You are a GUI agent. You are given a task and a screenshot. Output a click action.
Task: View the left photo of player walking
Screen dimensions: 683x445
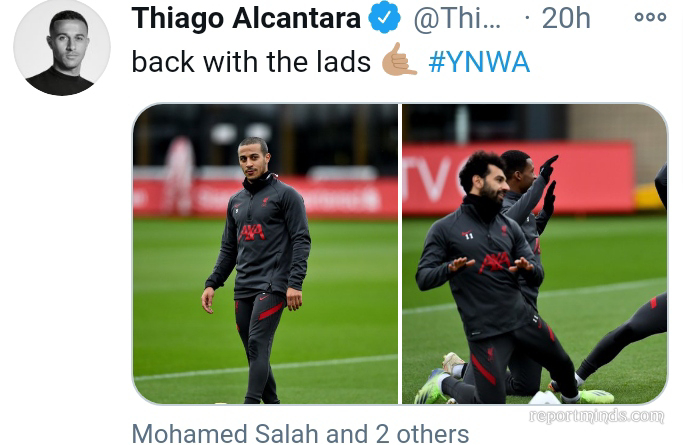[x=265, y=253]
